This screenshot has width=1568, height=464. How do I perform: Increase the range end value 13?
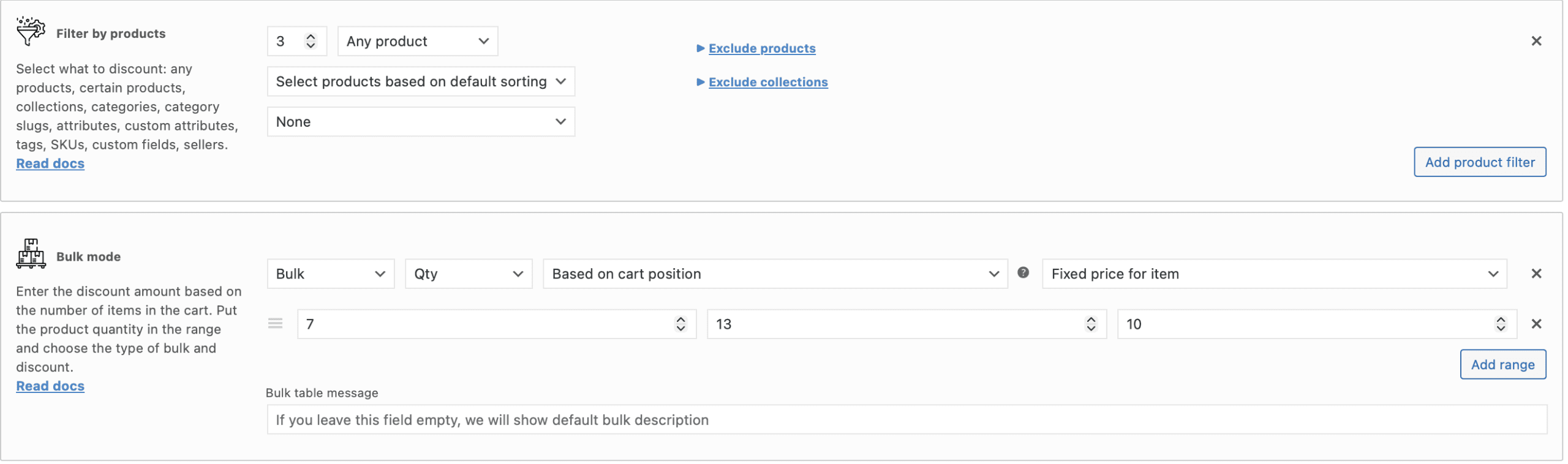1090,319
